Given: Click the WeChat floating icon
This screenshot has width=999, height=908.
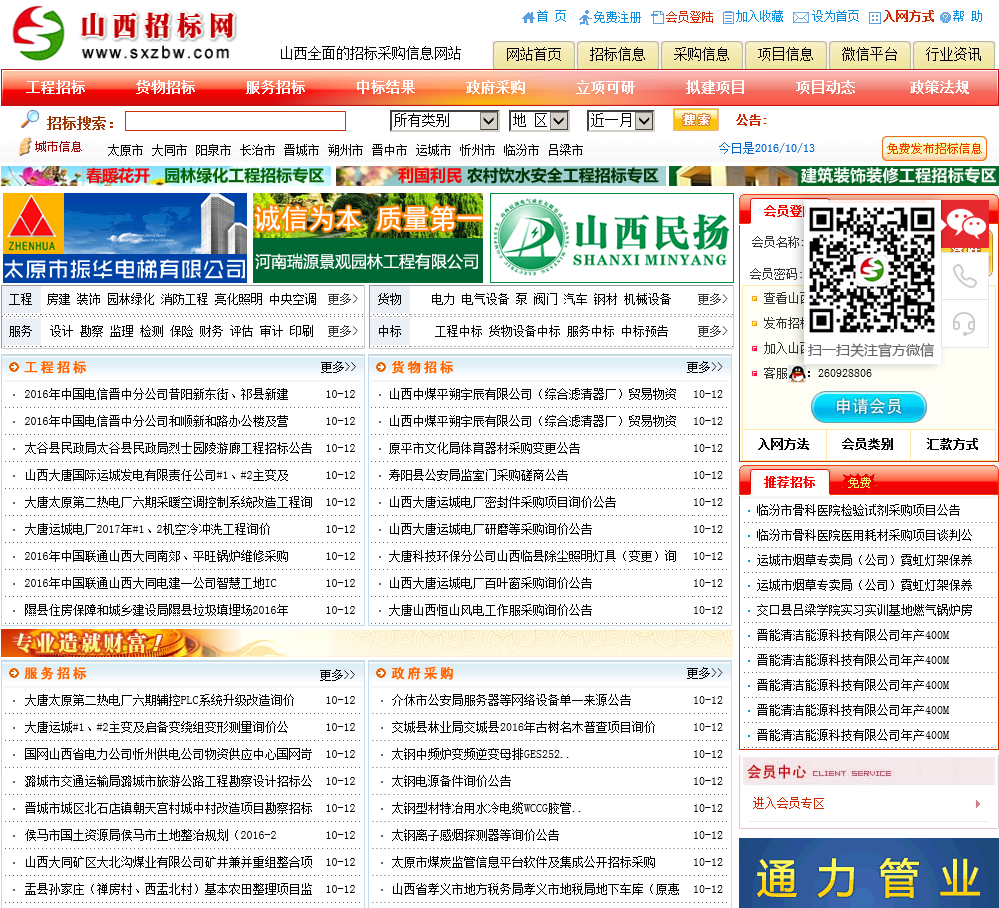Looking at the screenshot, I should (965, 223).
